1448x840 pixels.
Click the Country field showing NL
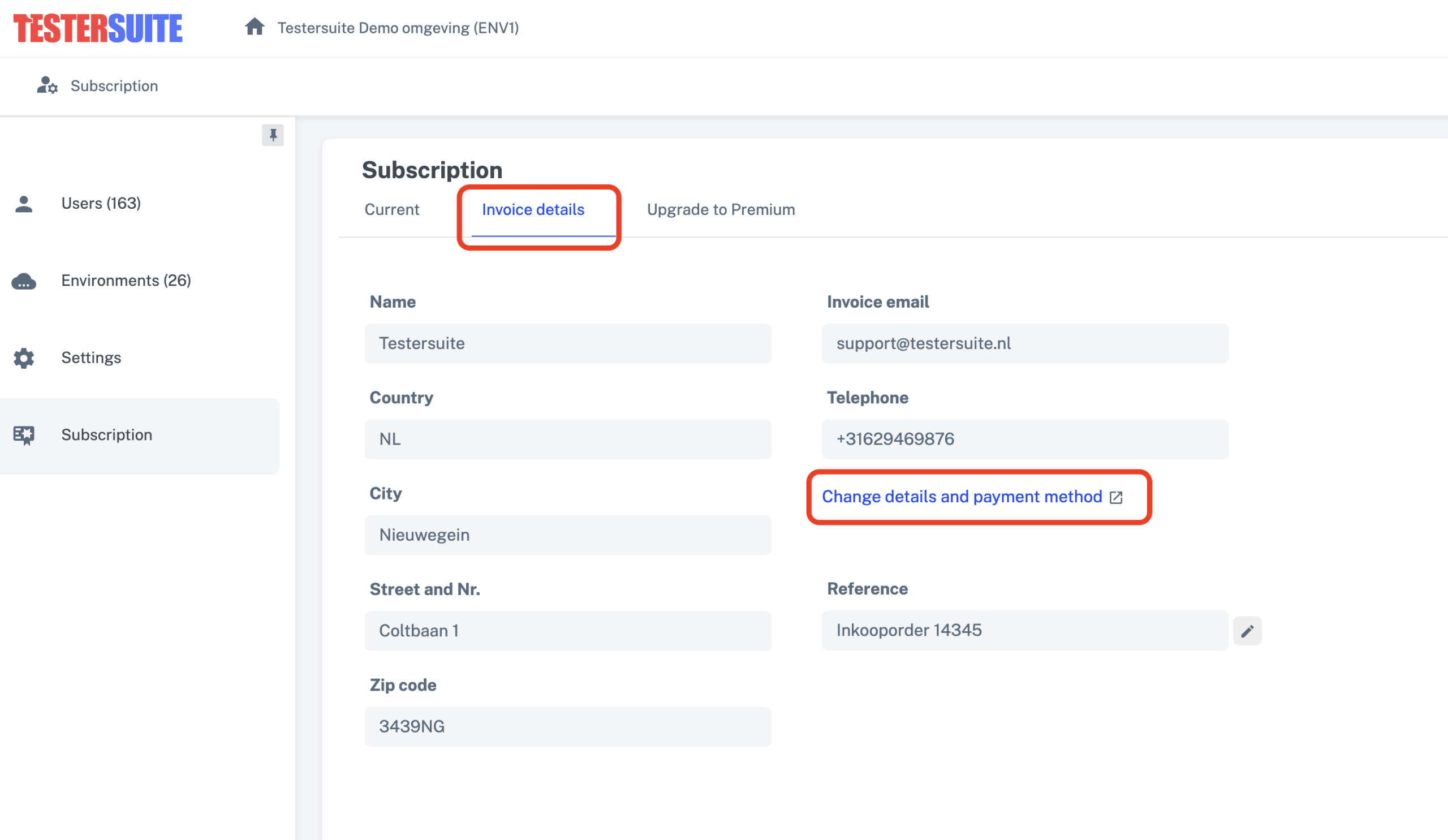567,439
